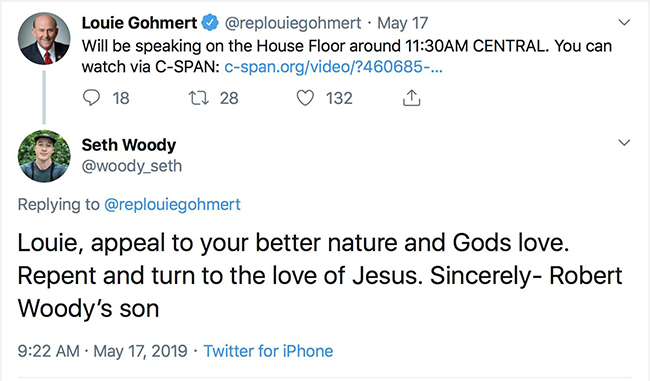Retweet Louie Gohmert's tweet

pyautogui.click(x=199, y=98)
